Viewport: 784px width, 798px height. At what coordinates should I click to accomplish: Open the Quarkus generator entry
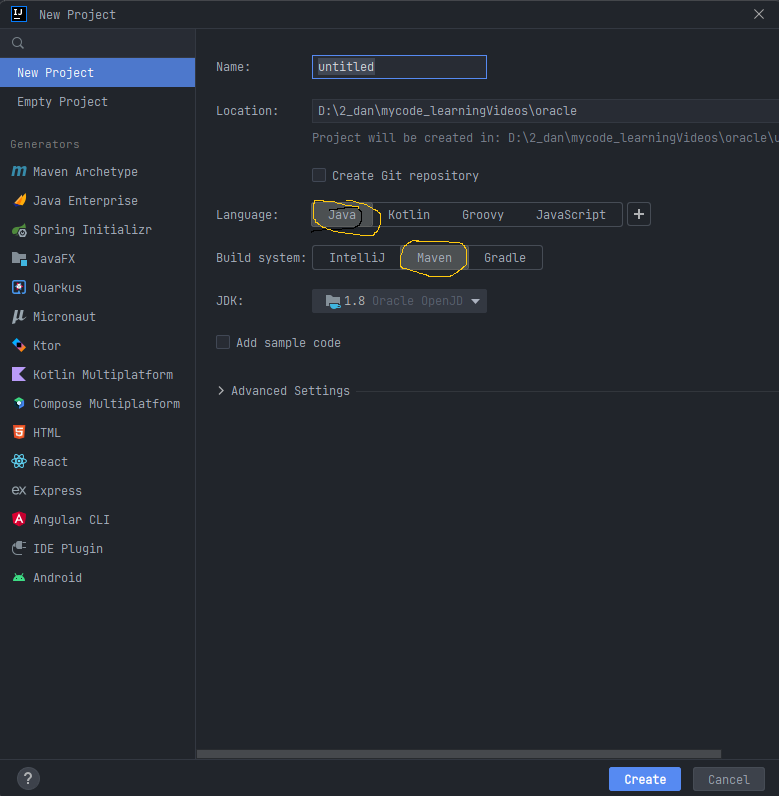[x=98, y=288]
